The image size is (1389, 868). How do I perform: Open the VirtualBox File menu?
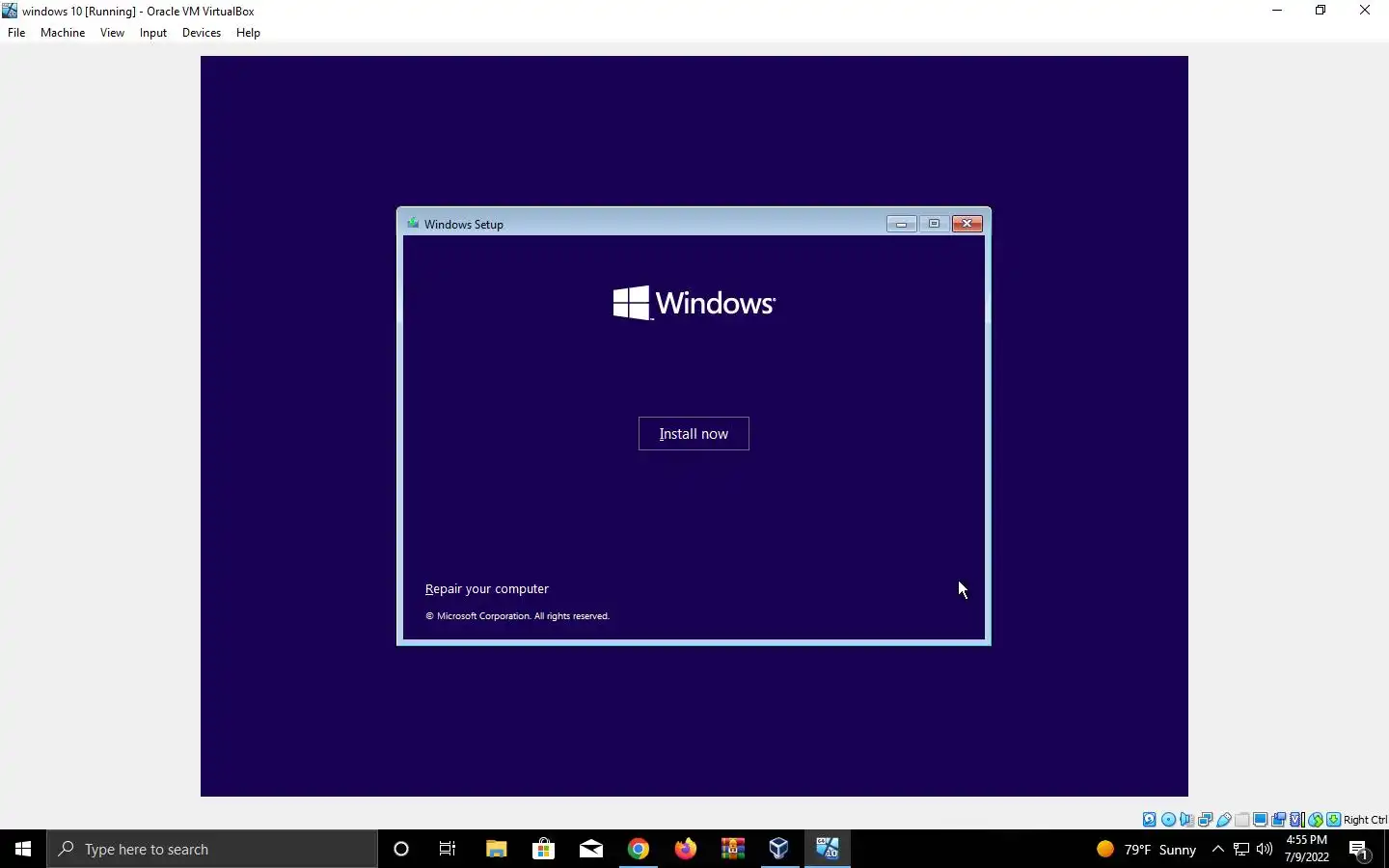tap(16, 33)
